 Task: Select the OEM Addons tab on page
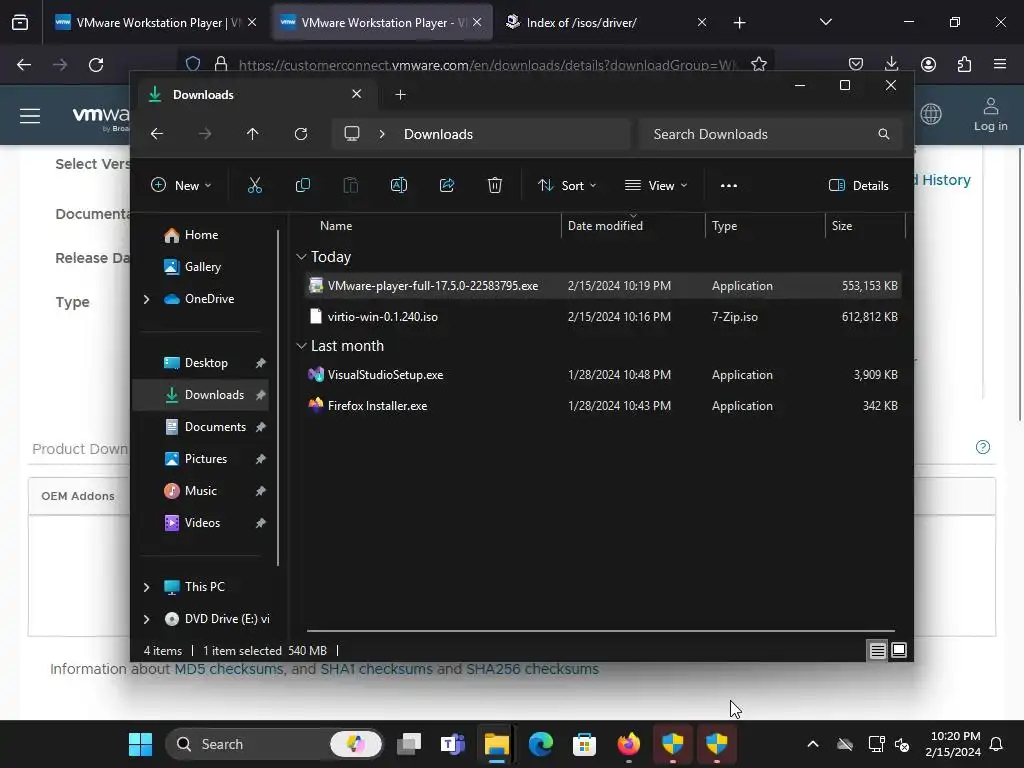[x=78, y=496]
